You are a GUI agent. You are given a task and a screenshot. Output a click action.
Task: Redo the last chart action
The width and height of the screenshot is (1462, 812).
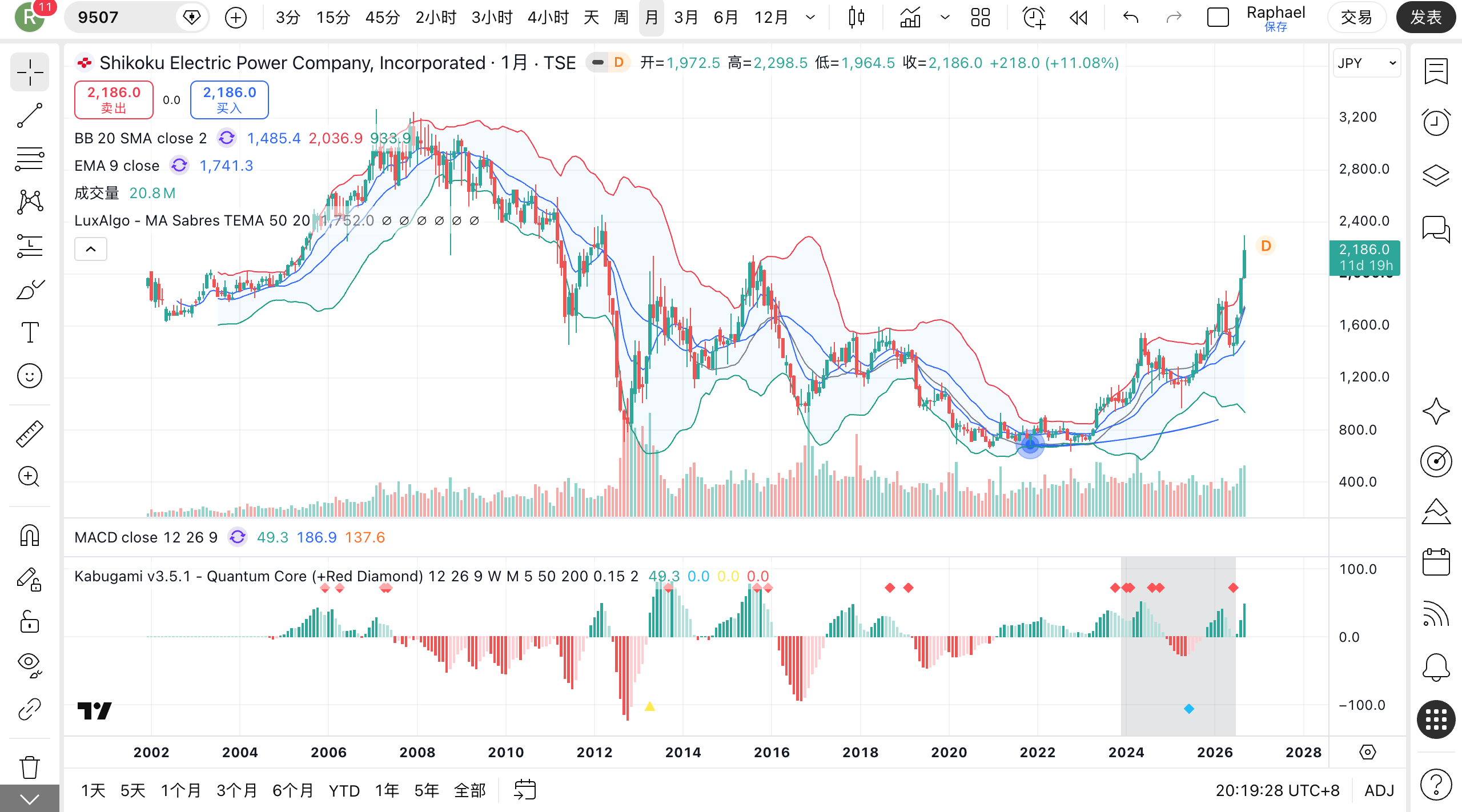1174,18
